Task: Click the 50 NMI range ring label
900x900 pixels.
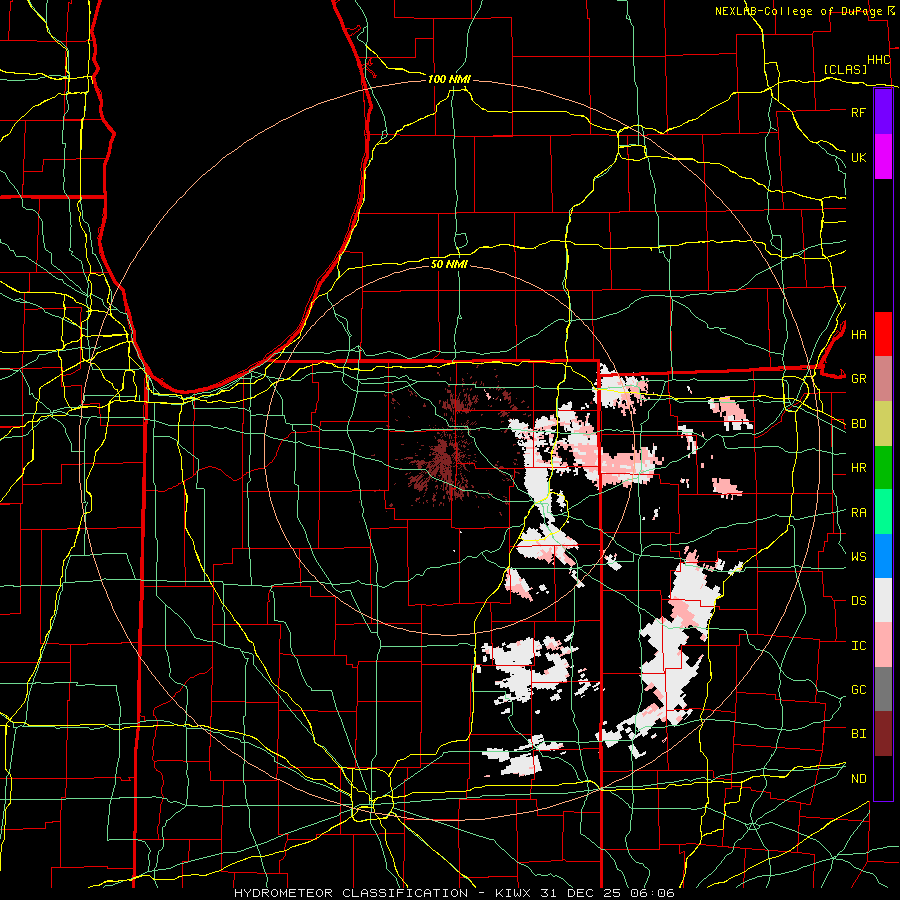Action: (449, 264)
